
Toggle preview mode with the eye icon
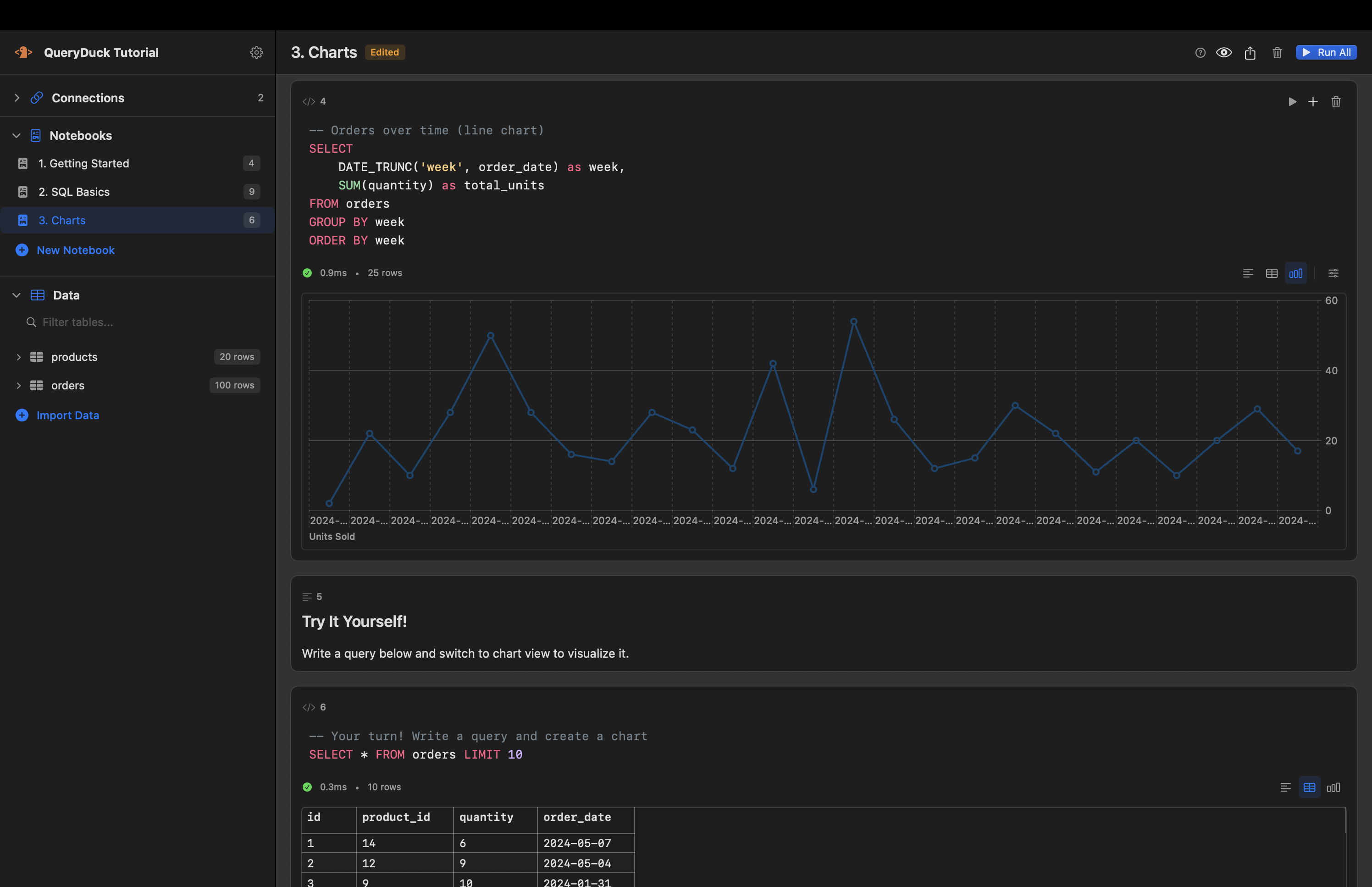[x=1225, y=52]
